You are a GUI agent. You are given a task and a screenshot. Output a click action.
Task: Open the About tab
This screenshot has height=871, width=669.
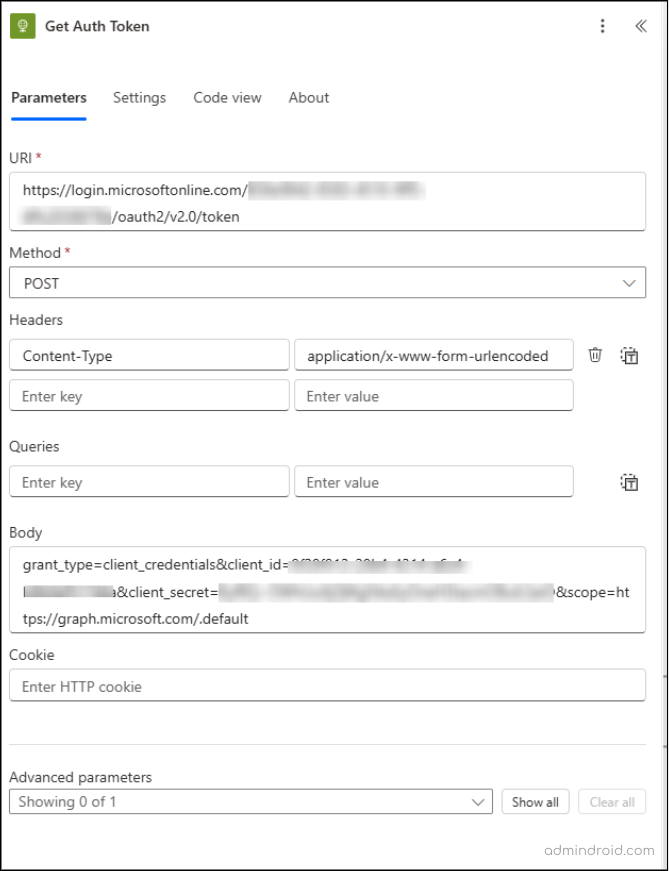click(x=308, y=98)
